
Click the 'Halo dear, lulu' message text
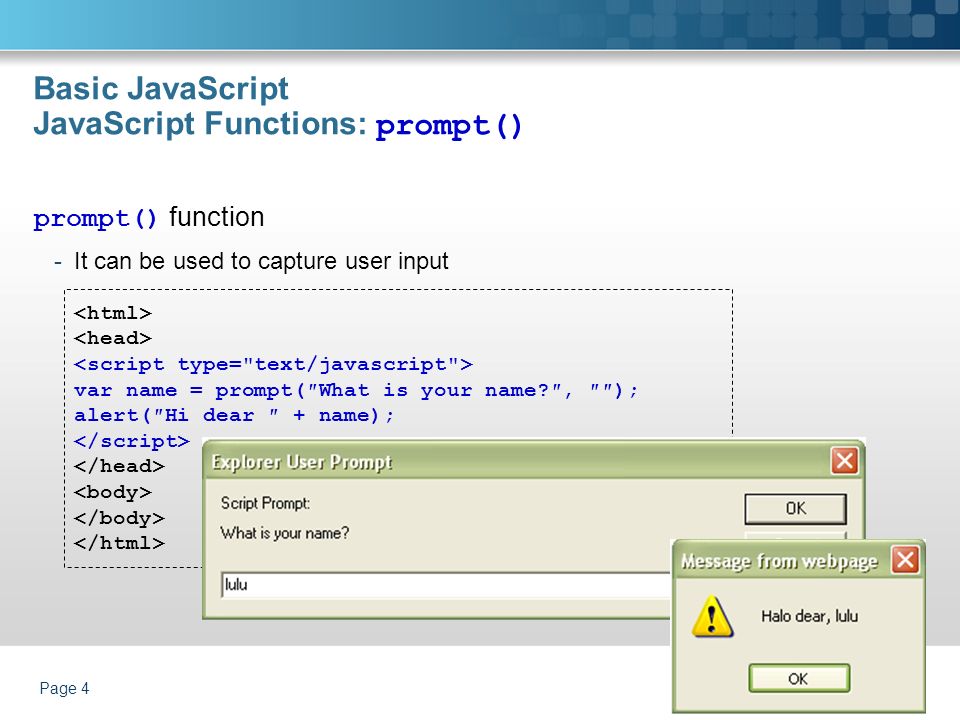point(809,616)
